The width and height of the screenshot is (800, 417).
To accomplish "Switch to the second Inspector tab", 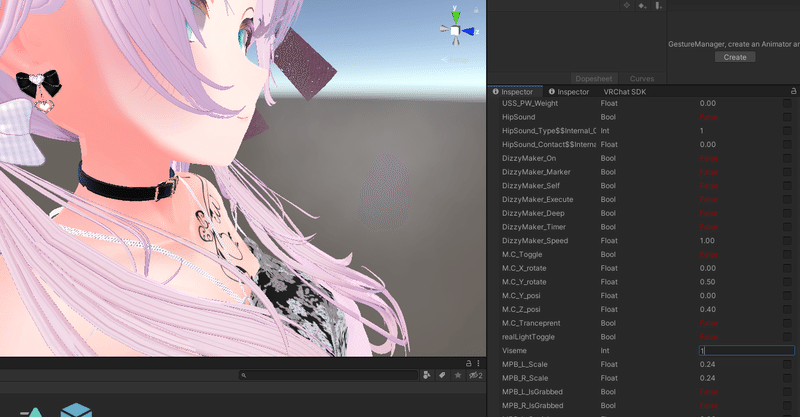I will [x=569, y=92].
